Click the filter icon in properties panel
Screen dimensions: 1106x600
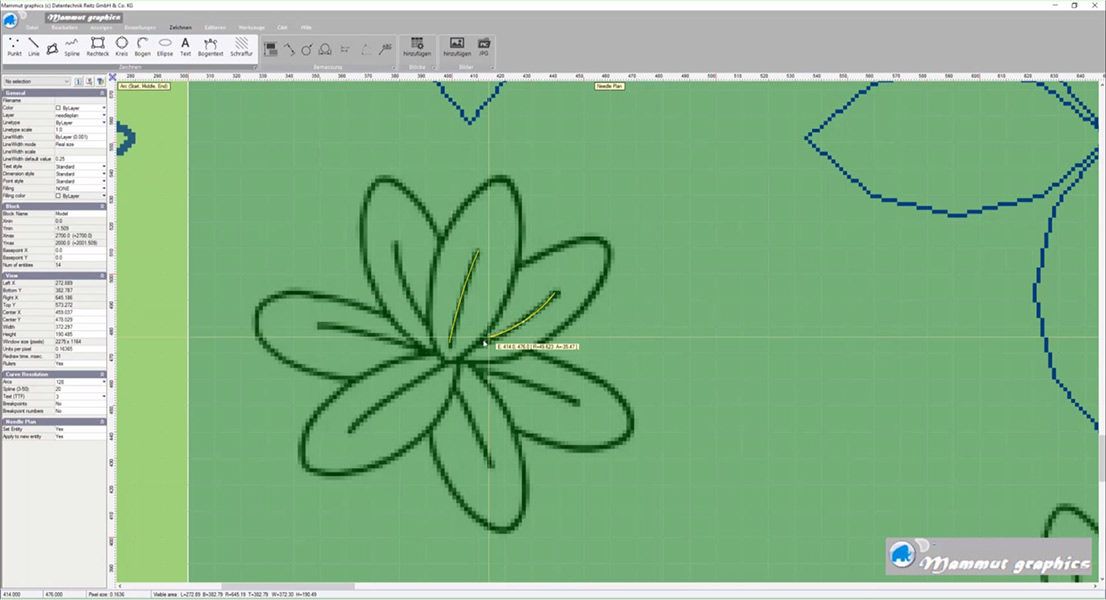tap(101, 81)
